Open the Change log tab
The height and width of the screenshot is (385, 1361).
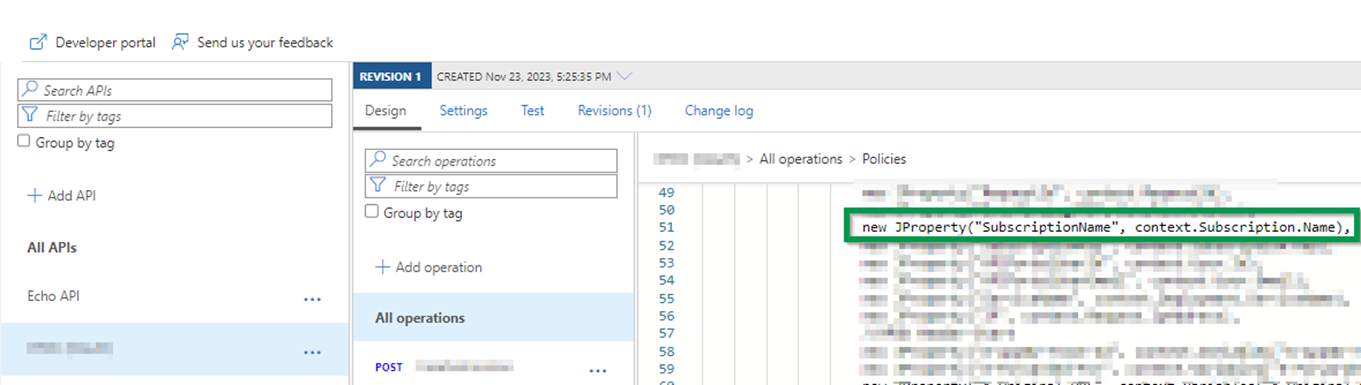pyautogui.click(x=719, y=111)
